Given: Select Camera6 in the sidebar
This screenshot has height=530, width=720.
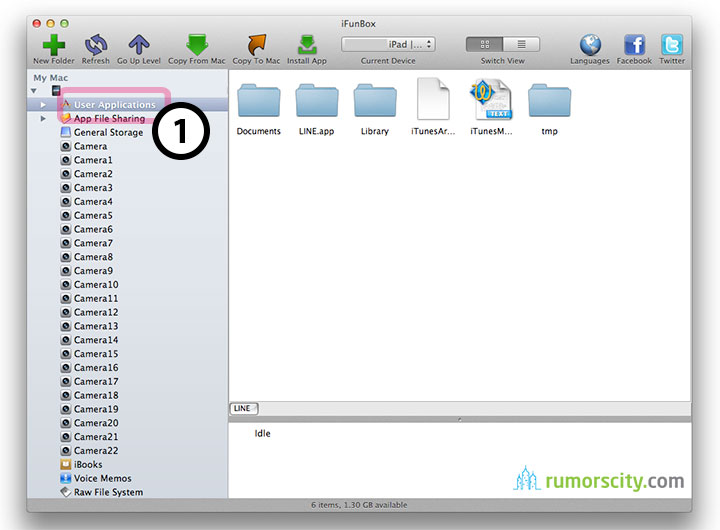Looking at the screenshot, I should (93, 229).
